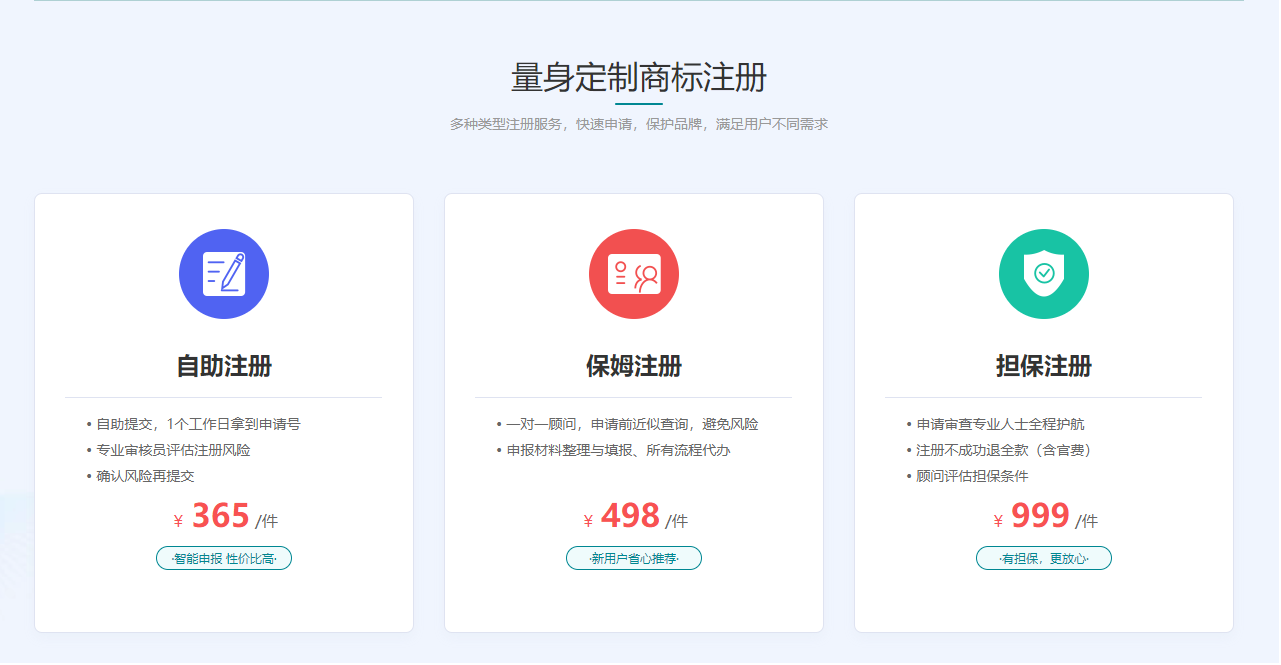Click the 量身定制商标注册 page heading
This screenshot has width=1281, height=665.
pyautogui.click(x=639, y=78)
